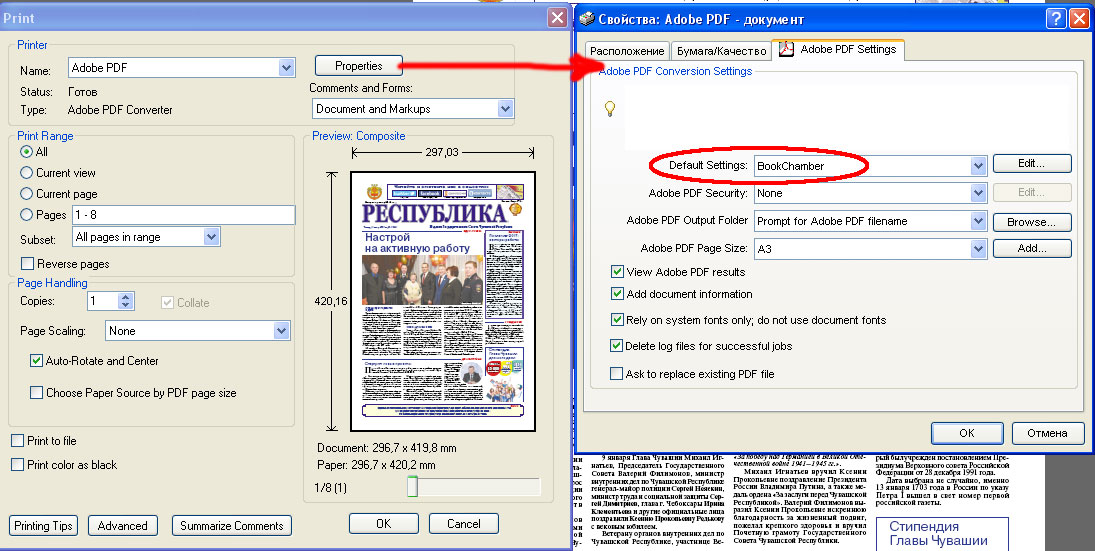Open Printing Tips
The image size is (1095, 551).
coord(43,526)
